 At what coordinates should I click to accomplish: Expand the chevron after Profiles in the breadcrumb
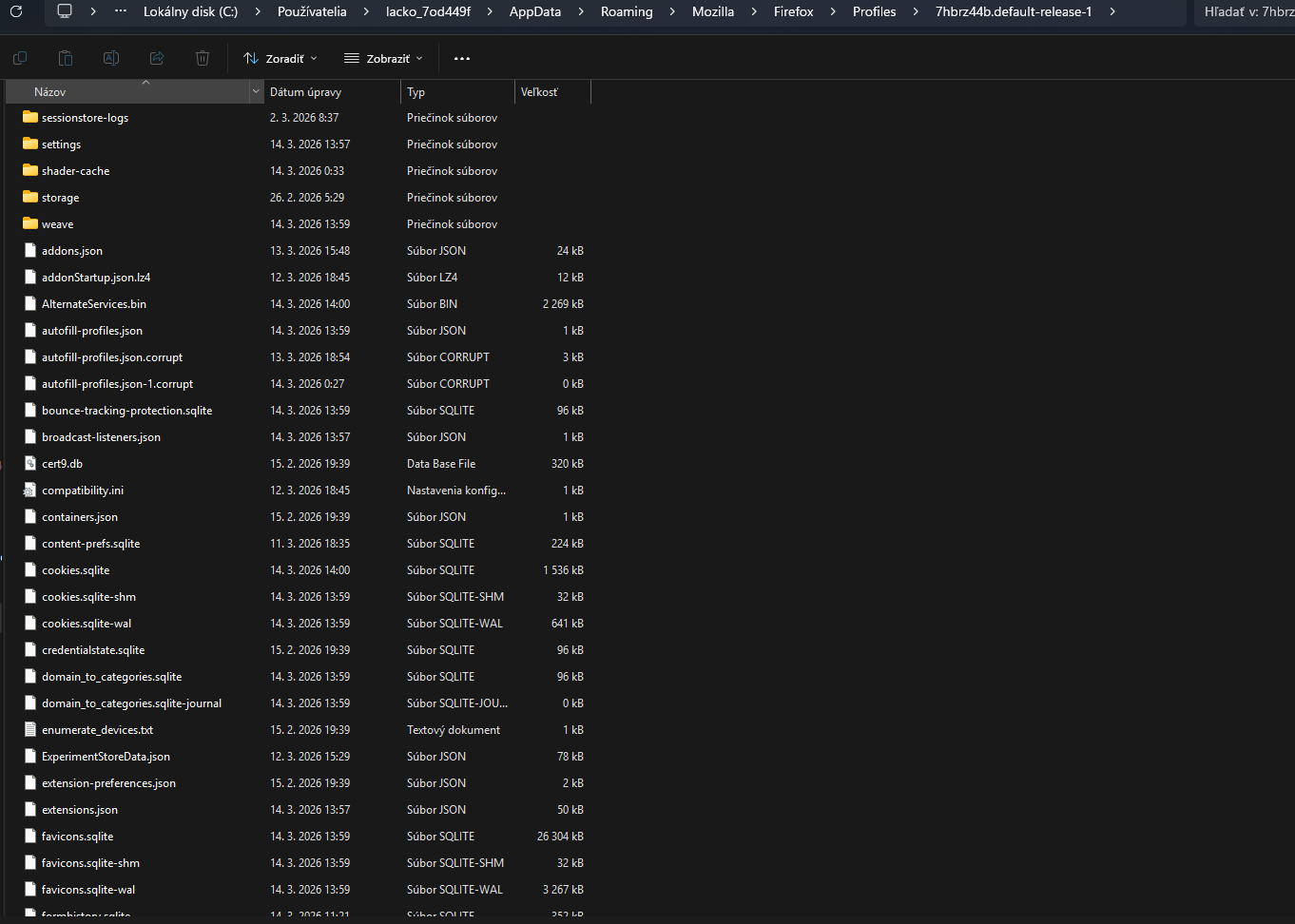[x=916, y=11]
